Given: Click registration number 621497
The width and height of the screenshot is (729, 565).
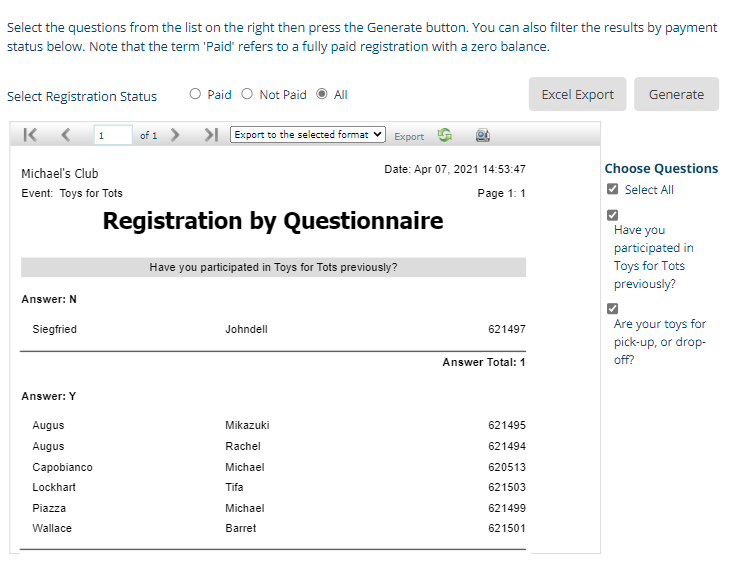Looking at the screenshot, I should click(506, 329).
